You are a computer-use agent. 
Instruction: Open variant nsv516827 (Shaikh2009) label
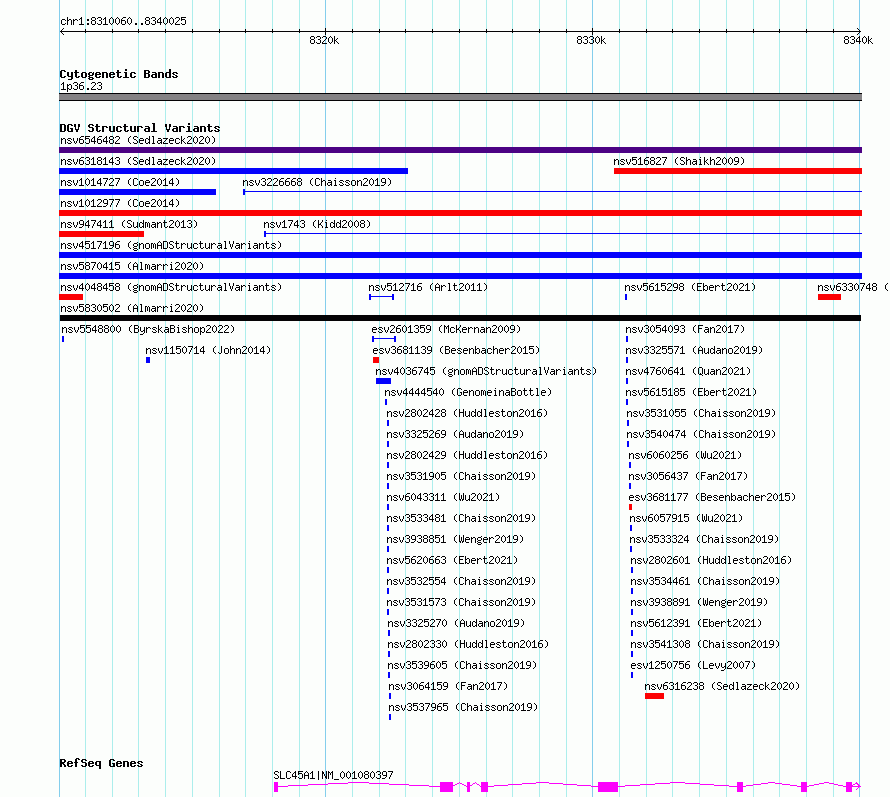[x=679, y=161]
